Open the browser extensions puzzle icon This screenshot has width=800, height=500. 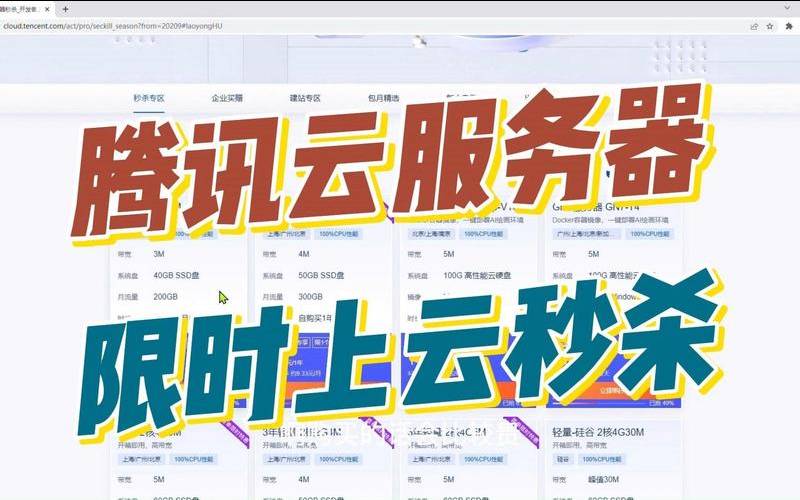coord(789,26)
